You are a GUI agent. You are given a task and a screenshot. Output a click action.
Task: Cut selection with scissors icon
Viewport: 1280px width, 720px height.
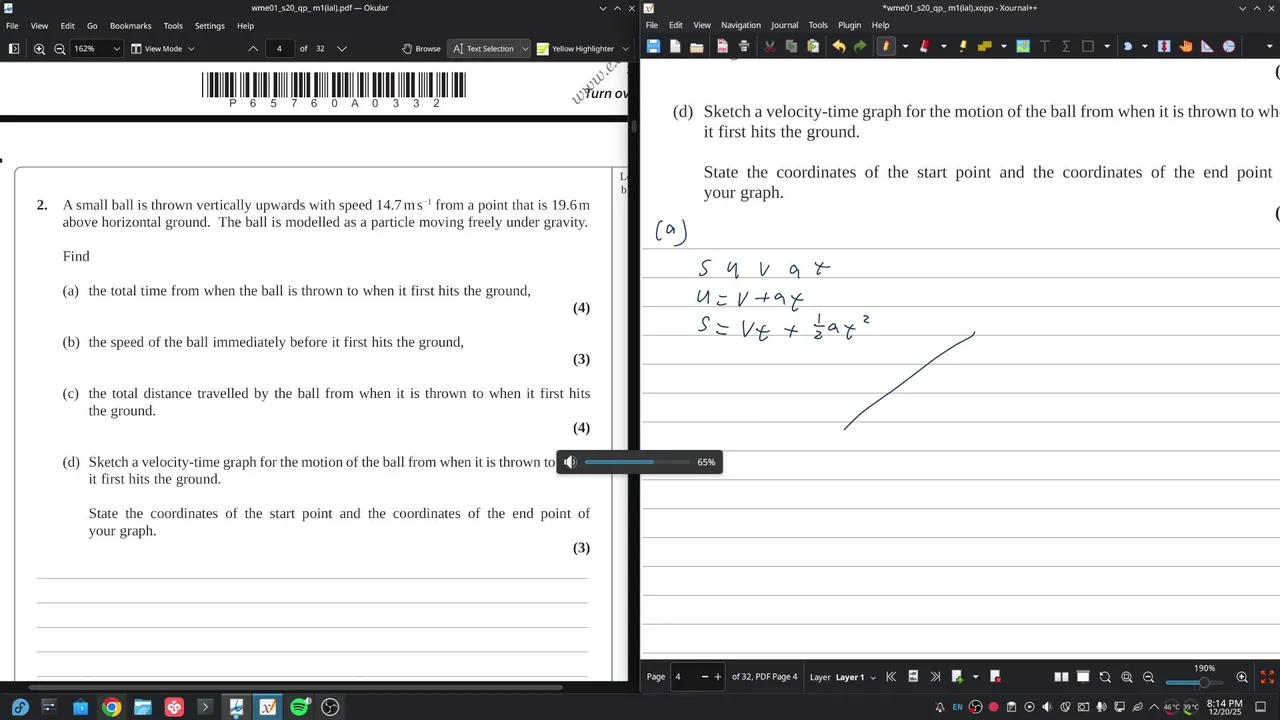[x=770, y=46]
